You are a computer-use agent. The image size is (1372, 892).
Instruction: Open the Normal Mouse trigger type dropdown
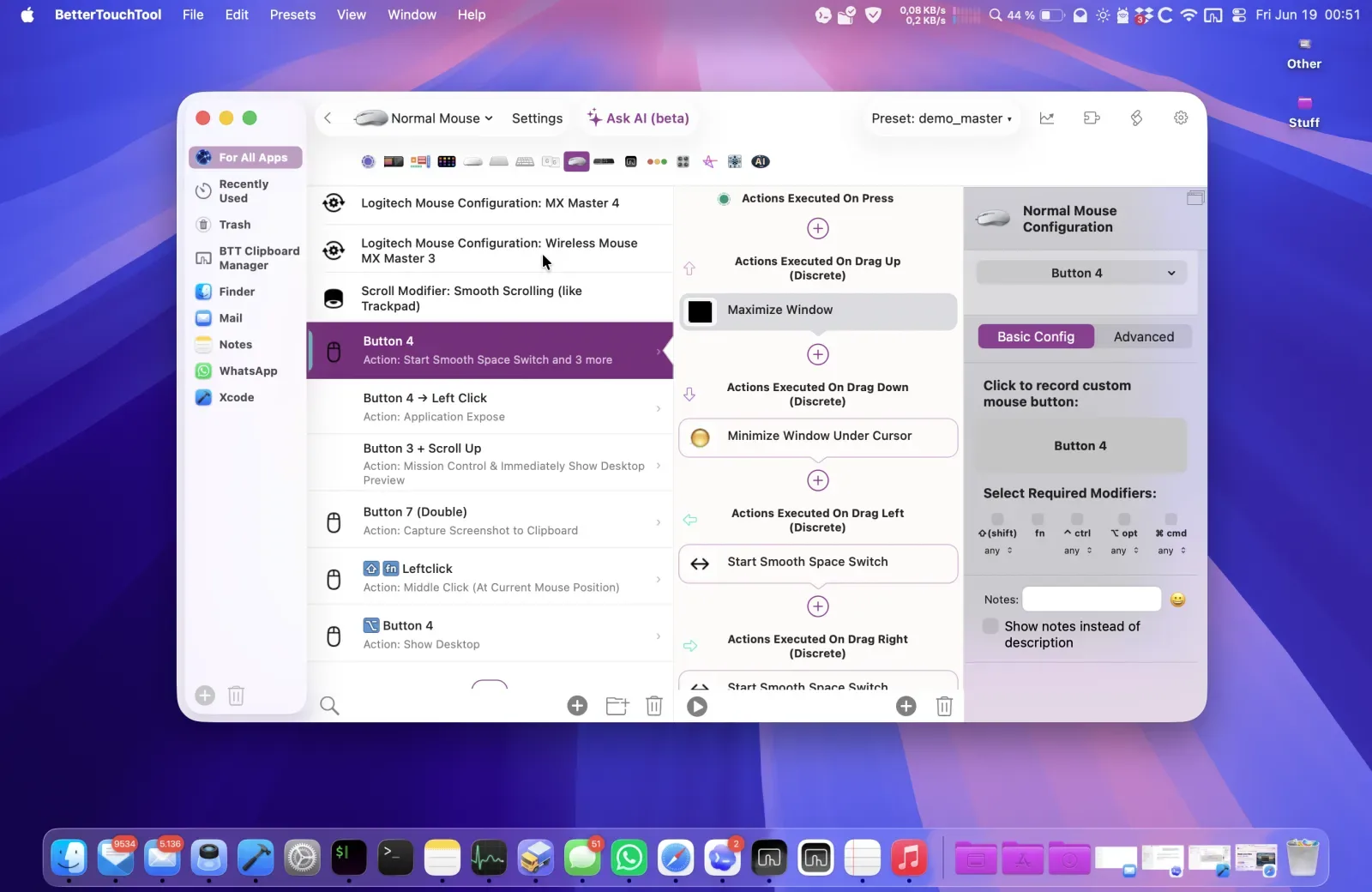click(424, 118)
